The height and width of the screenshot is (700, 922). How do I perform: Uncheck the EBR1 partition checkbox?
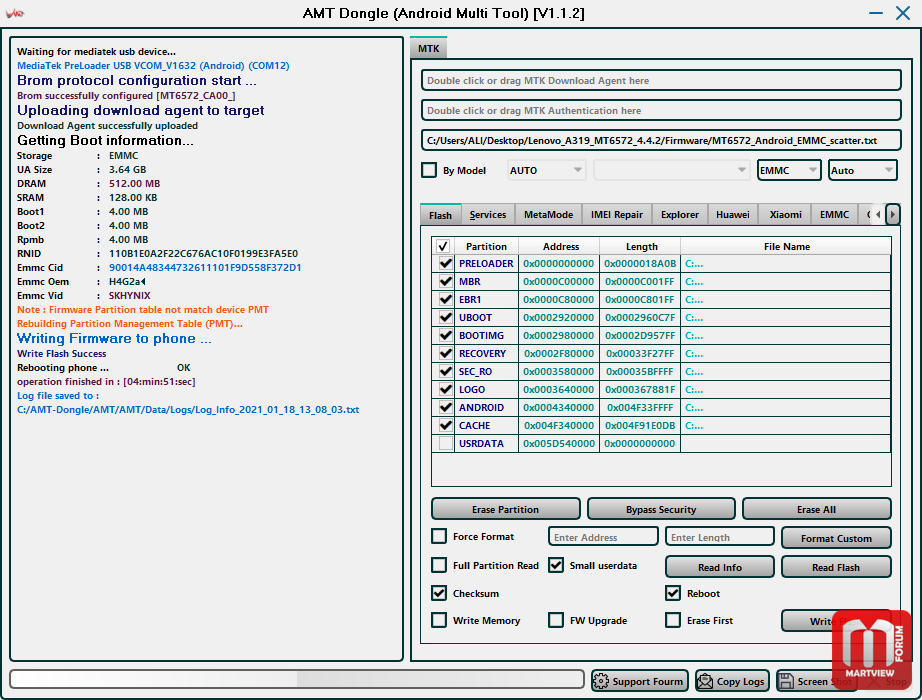(446, 299)
